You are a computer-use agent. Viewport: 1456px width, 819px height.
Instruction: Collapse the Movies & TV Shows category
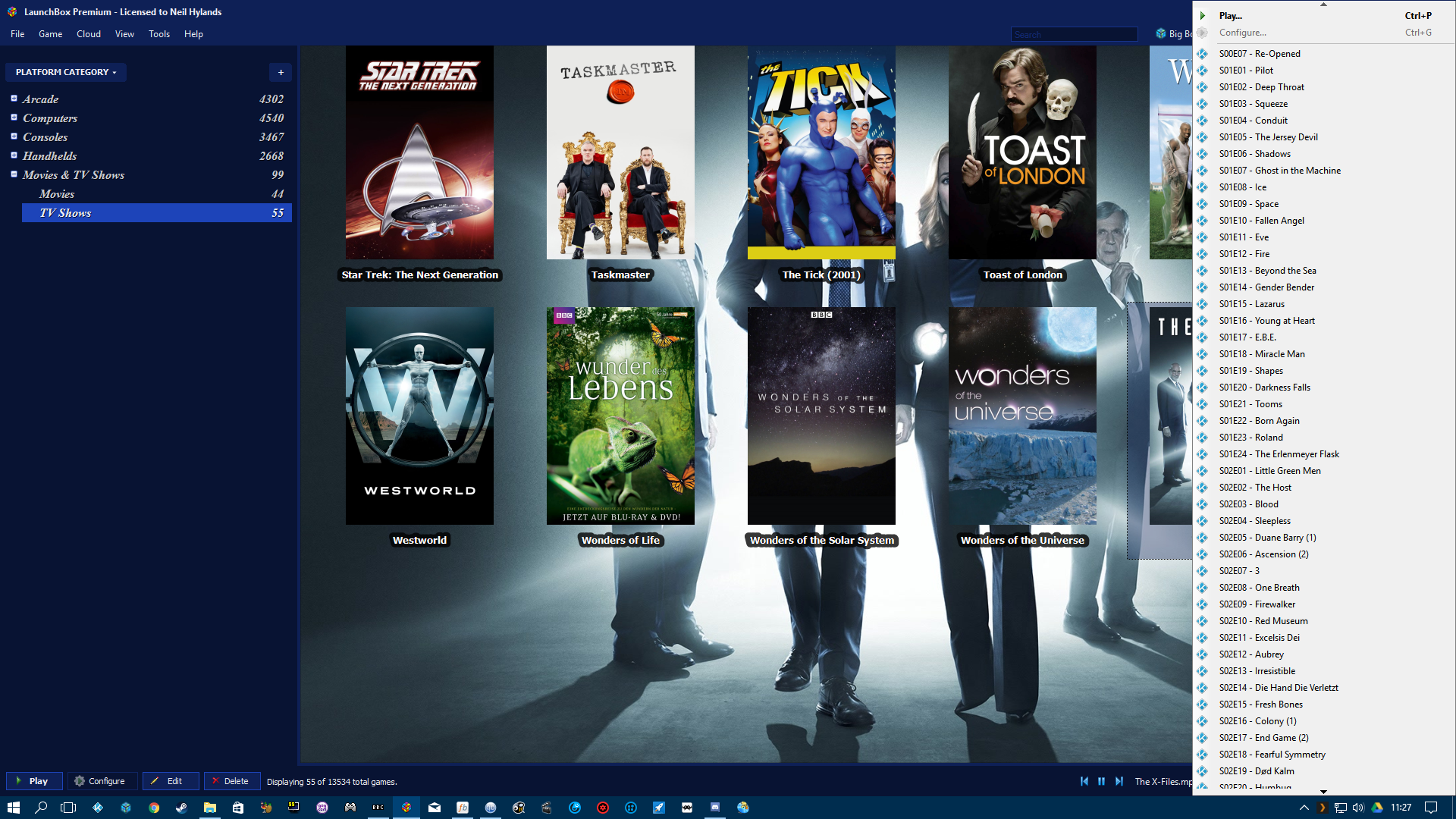click(x=14, y=174)
